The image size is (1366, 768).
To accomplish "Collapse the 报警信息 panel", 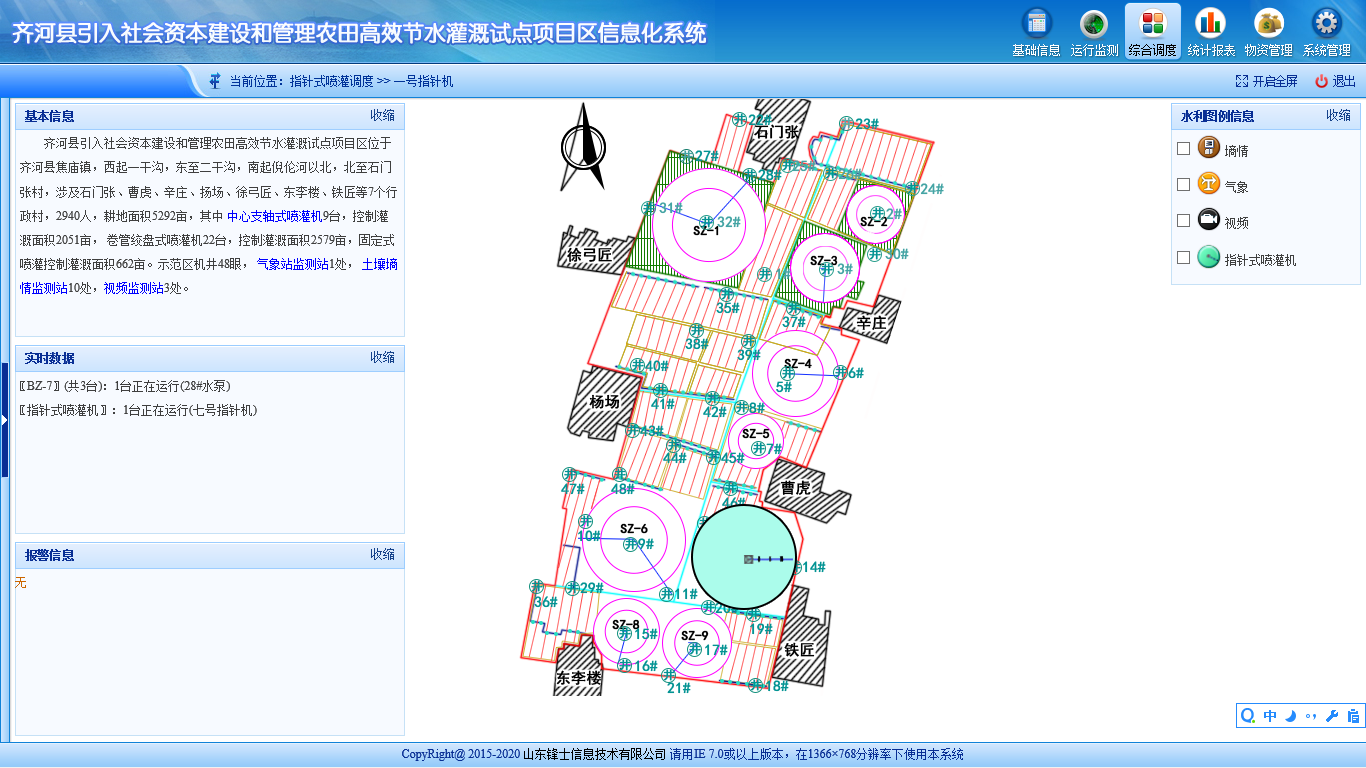I will tap(382, 555).
